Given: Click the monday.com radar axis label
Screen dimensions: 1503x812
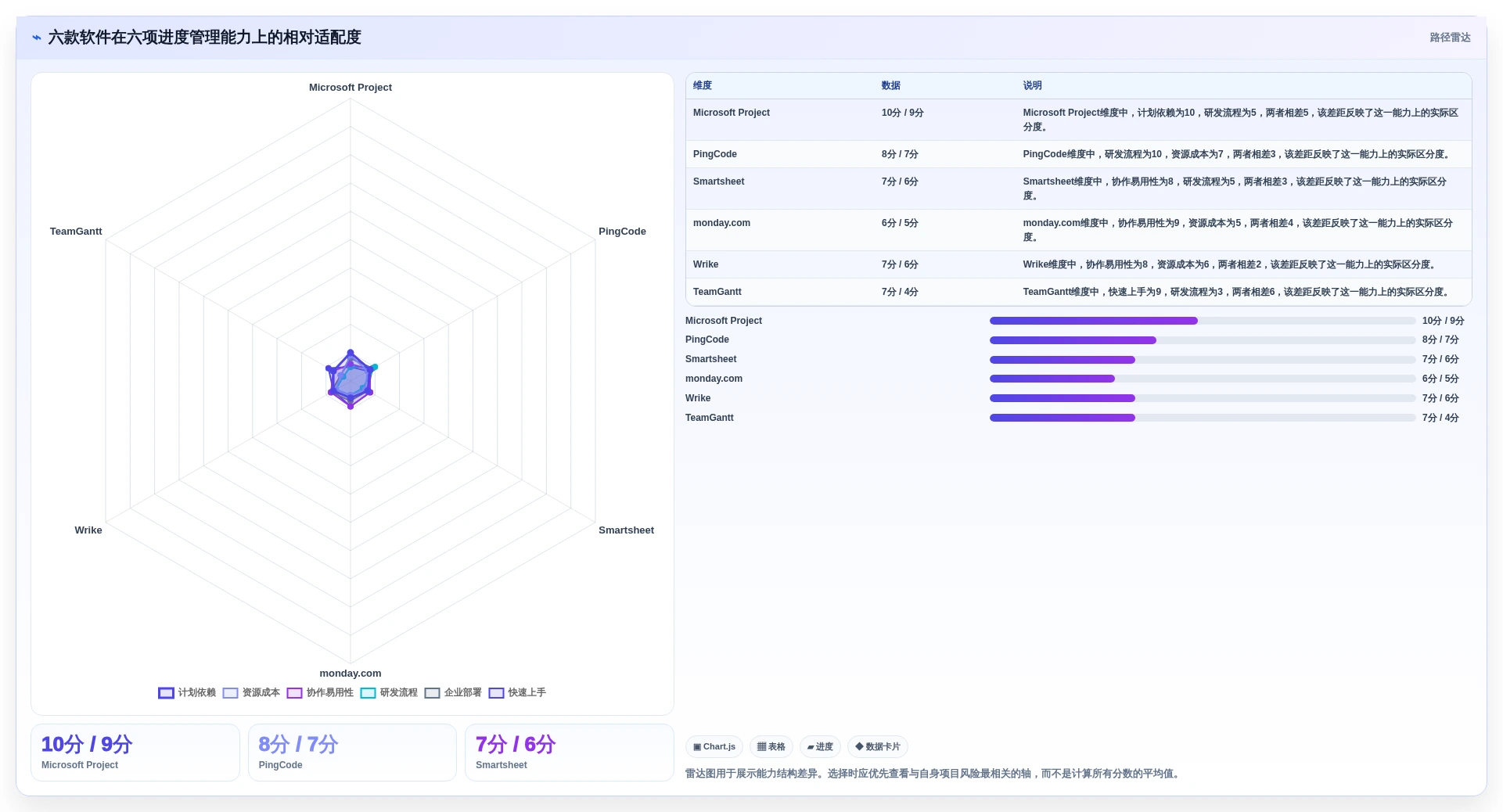Looking at the screenshot, I should click(x=351, y=674).
